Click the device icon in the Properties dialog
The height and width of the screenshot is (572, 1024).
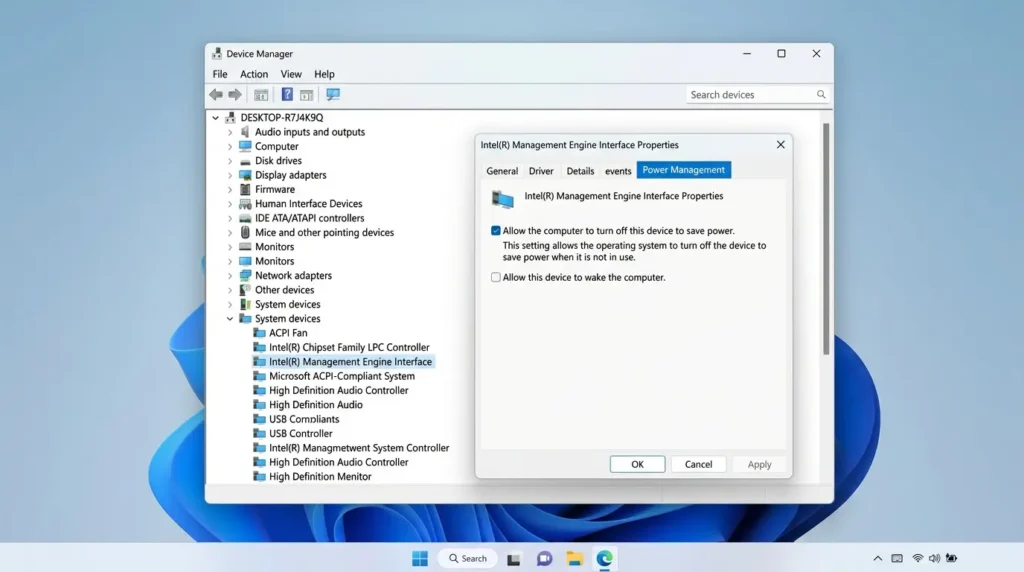[503, 199]
